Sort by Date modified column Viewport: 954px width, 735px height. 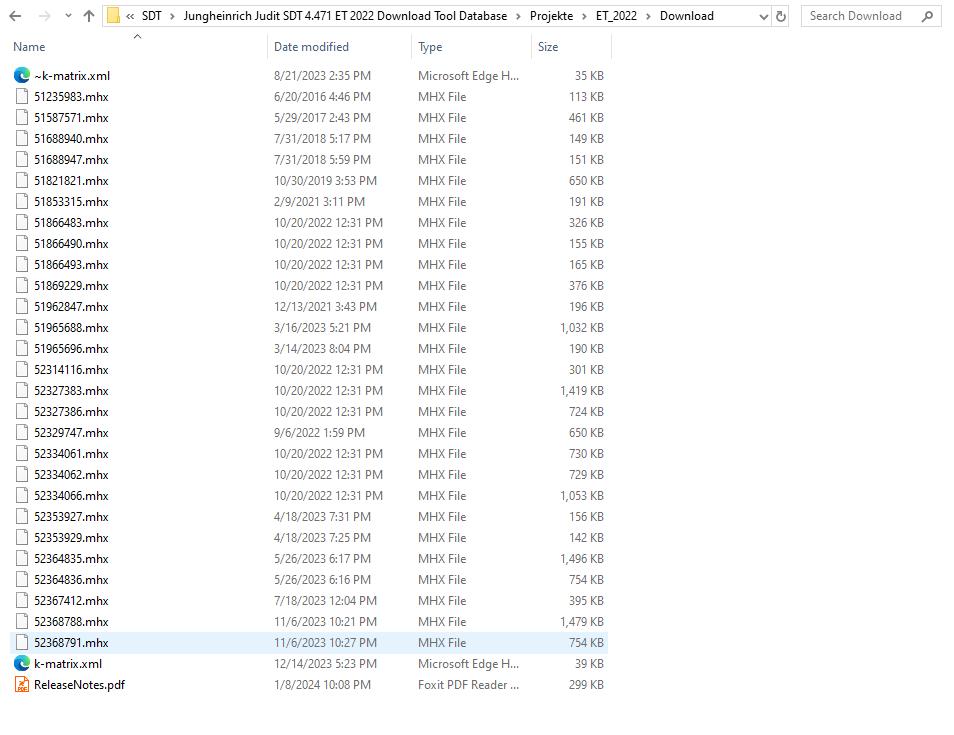coord(311,47)
